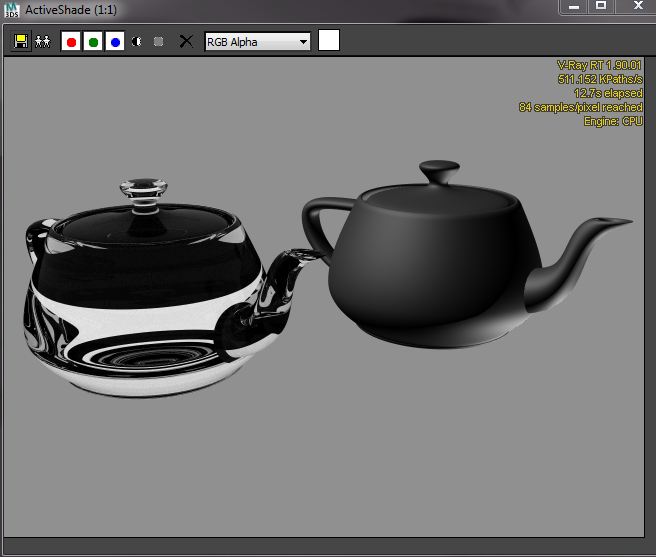
Task: Click the ActiveShade (1:1) window title
Action: pyautogui.click(x=71, y=10)
